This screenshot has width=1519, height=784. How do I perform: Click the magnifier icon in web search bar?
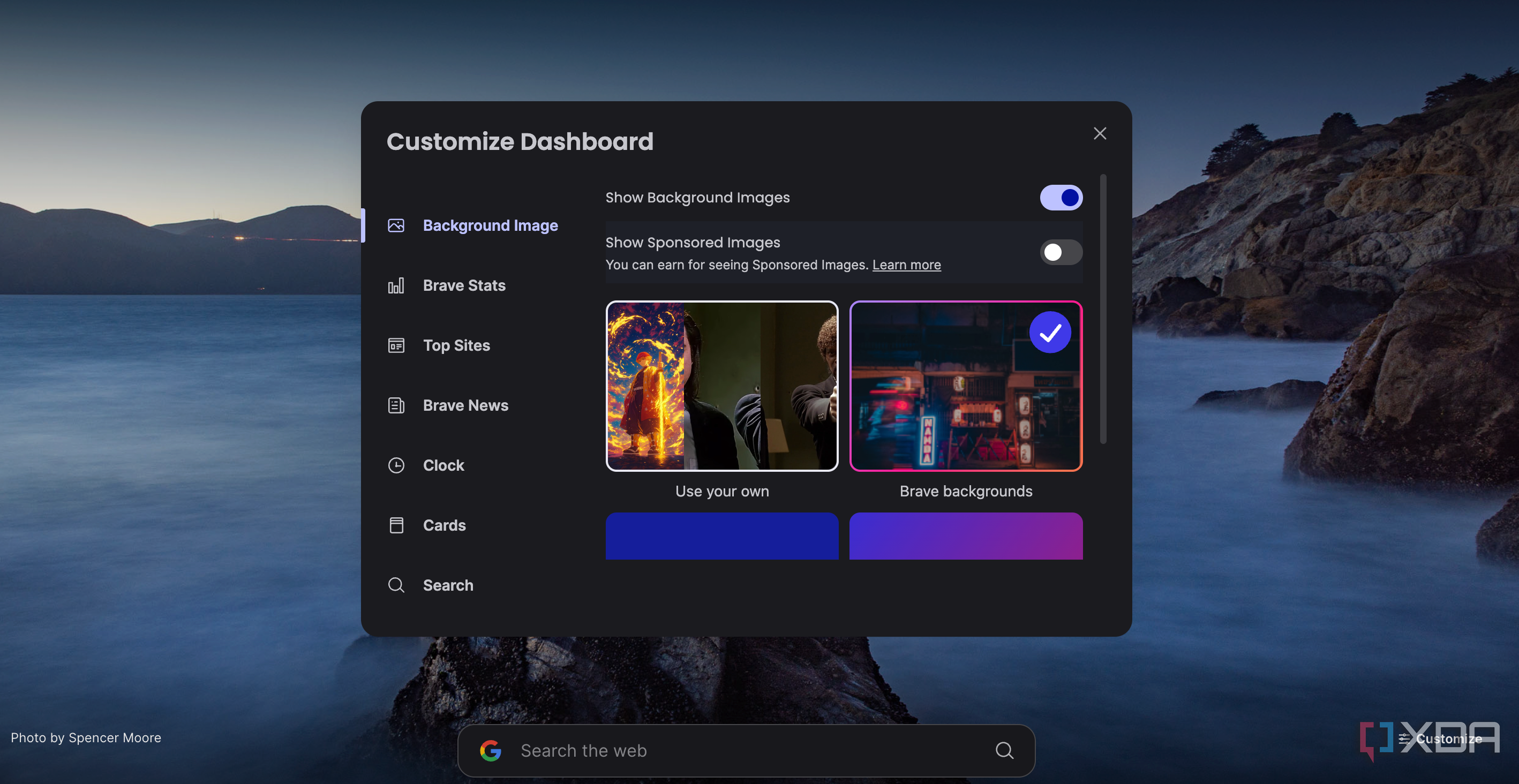pos(1005,750)
